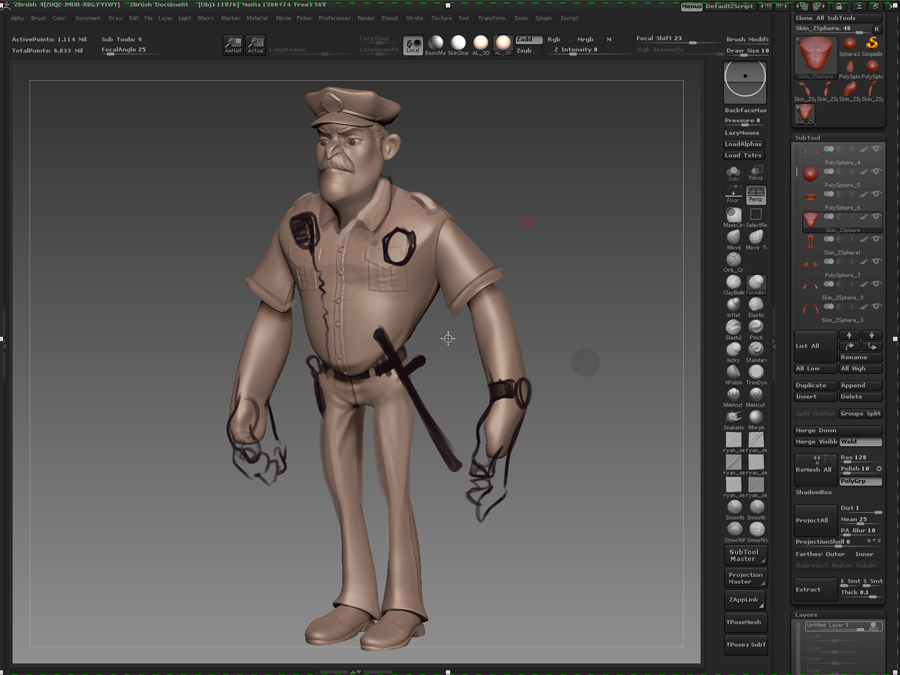900x675 pixels.
Task: Open the SubTool Master plugin menu
Action: (745, 555)
